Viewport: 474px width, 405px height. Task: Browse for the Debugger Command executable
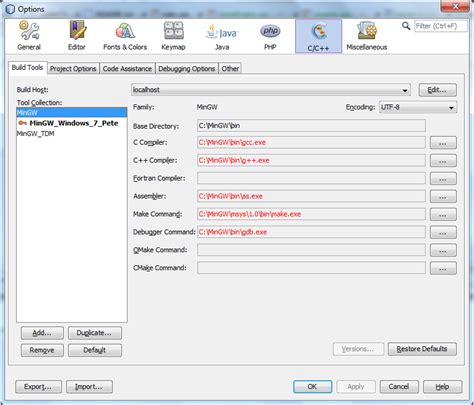(443, 232)
